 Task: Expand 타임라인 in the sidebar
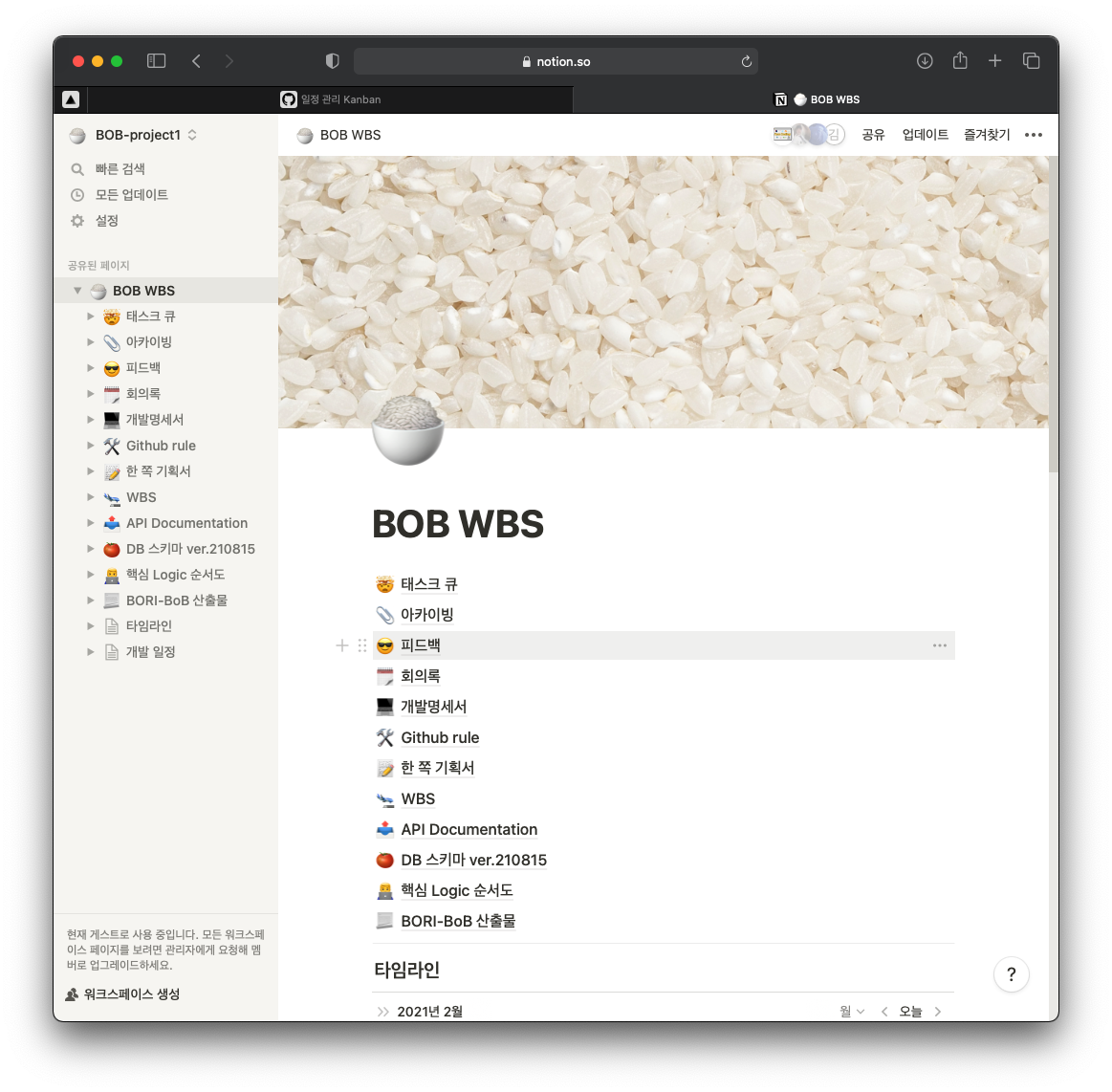point(90,626)
